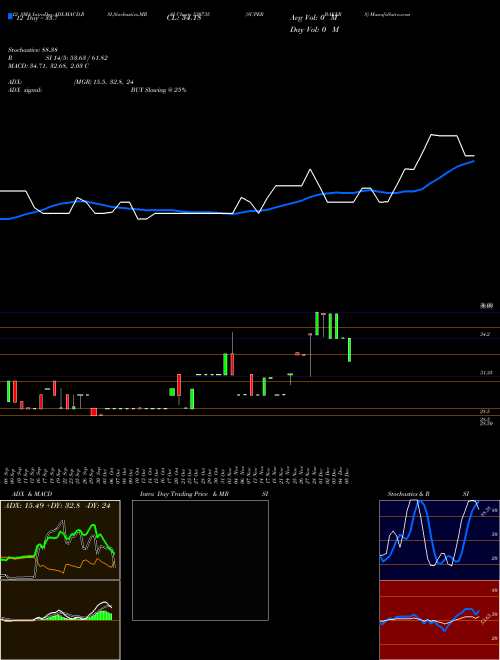Click the last green candlestick on the chart
Viewport: 500px width, 660px height.
(x=349, y=350)
